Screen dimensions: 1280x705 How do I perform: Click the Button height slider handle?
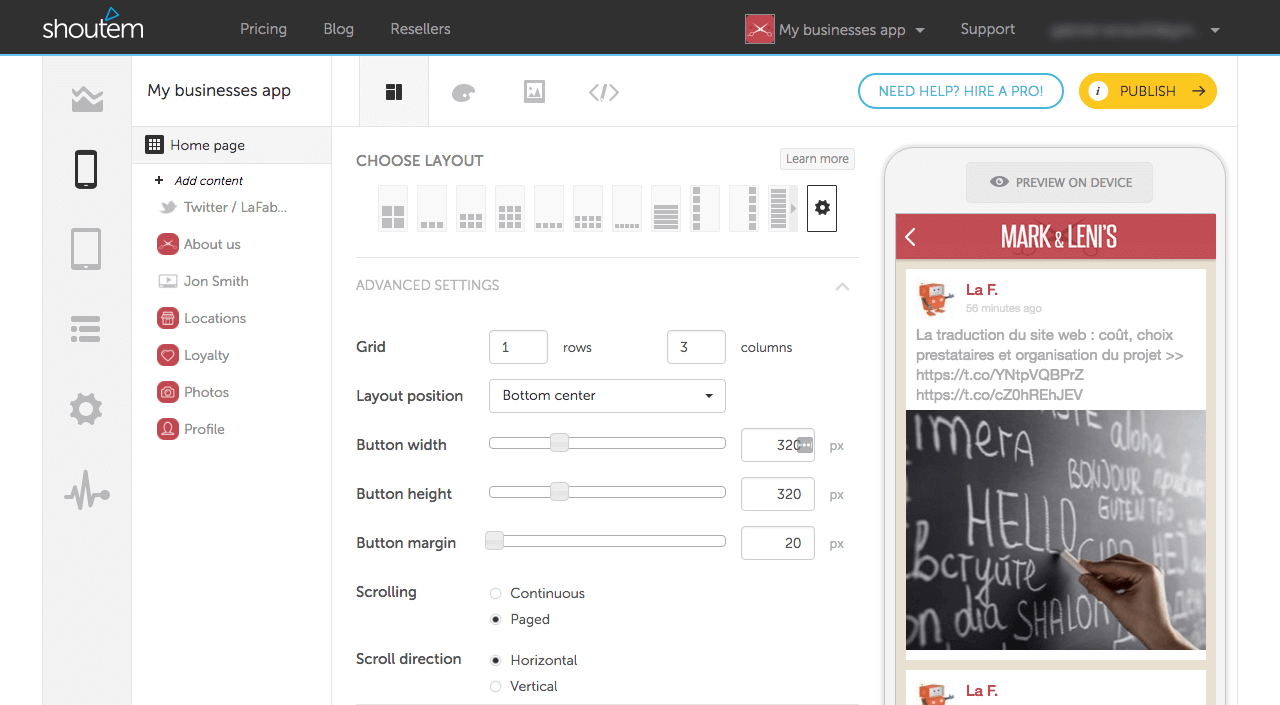[560, 492]
